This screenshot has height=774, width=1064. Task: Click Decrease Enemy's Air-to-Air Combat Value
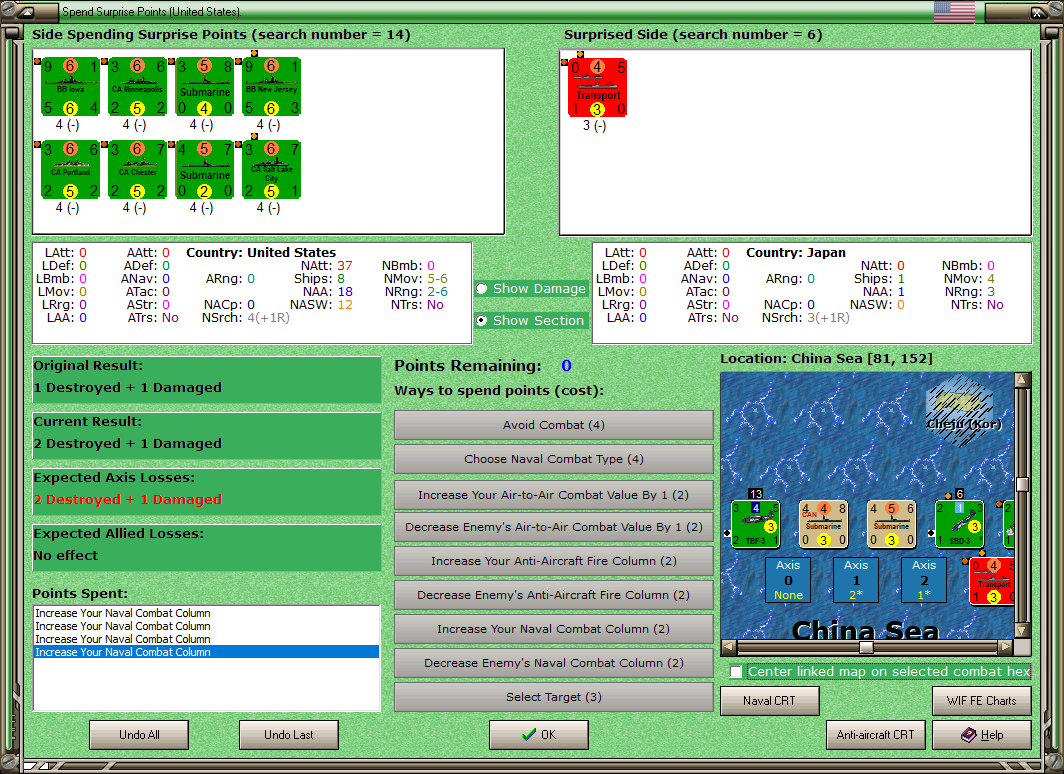(553, 527)
